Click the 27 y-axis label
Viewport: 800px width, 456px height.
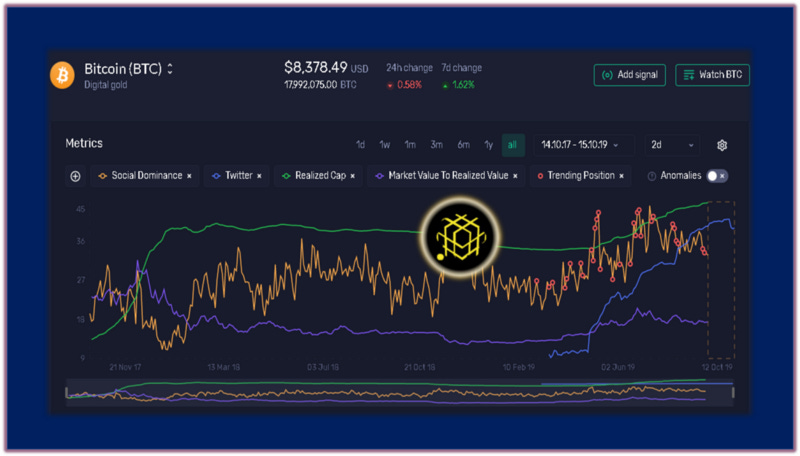[x=81, y=280]
